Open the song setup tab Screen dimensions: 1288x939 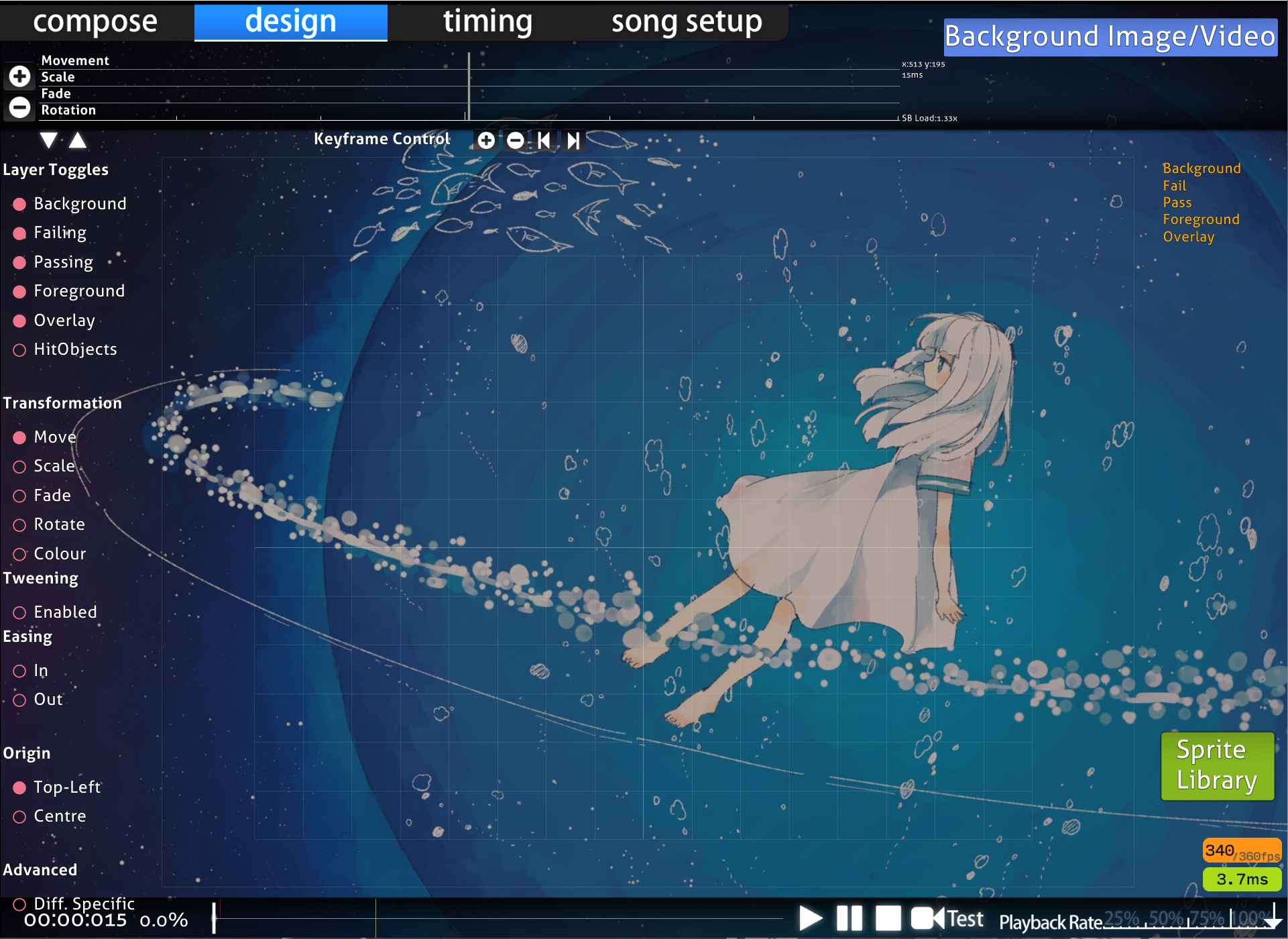pos(687,21)
